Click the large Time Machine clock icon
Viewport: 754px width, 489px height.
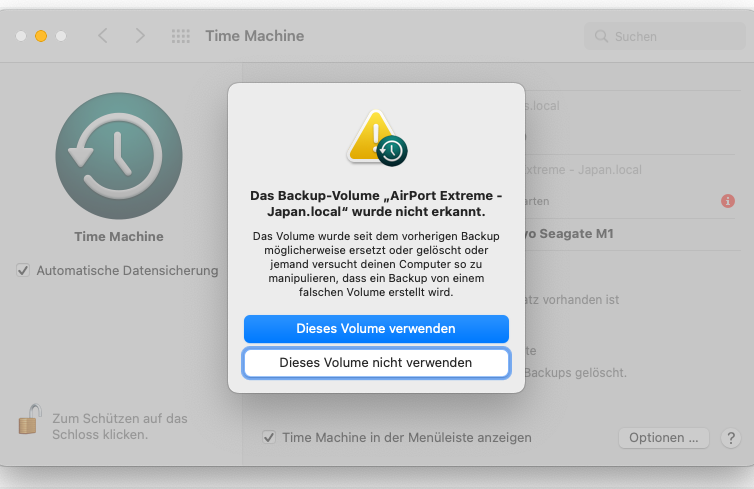(119, 156)
